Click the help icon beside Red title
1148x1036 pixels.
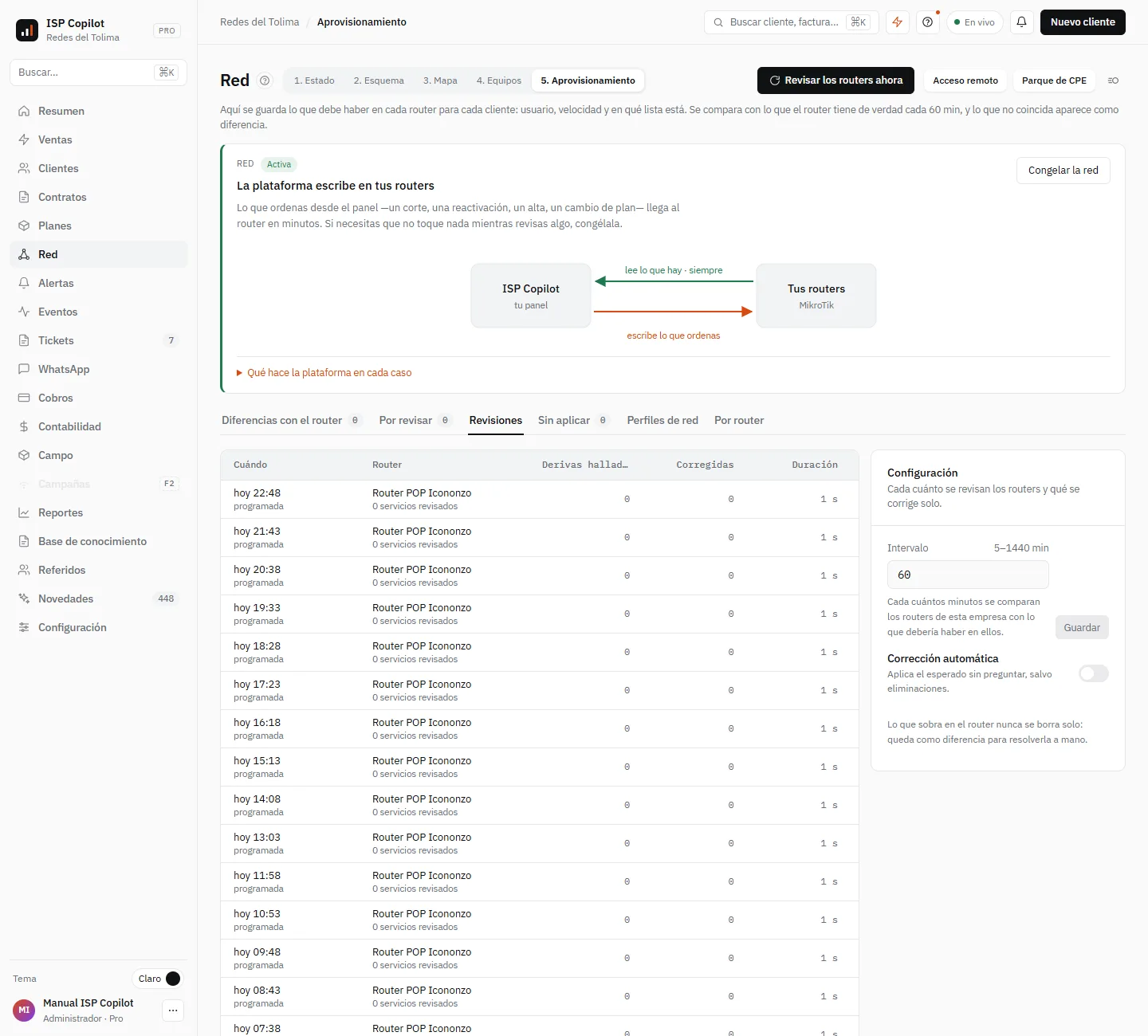(265, 80)
